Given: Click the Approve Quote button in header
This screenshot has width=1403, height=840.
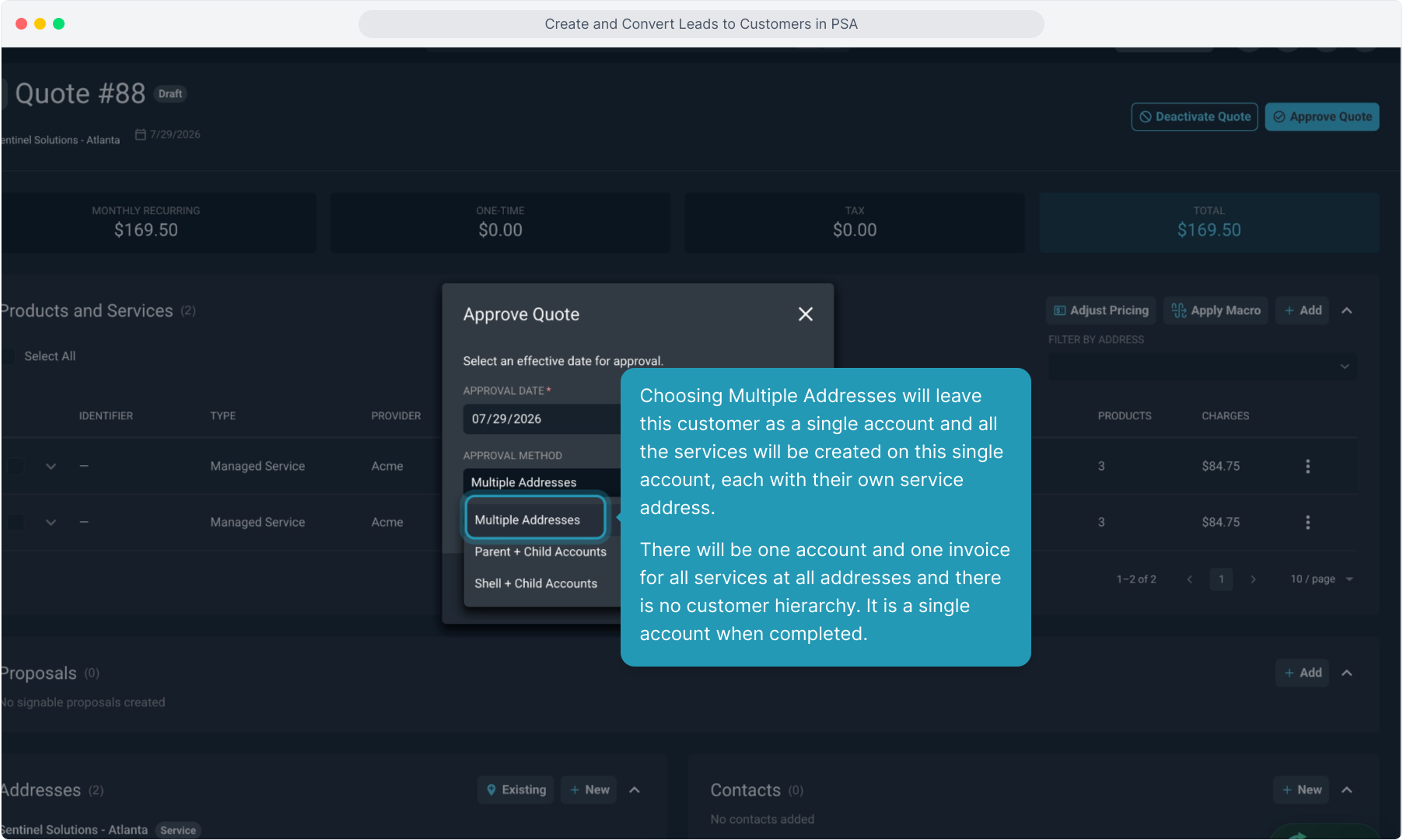Looking at the screenshot, I should tap(1322, 117).
